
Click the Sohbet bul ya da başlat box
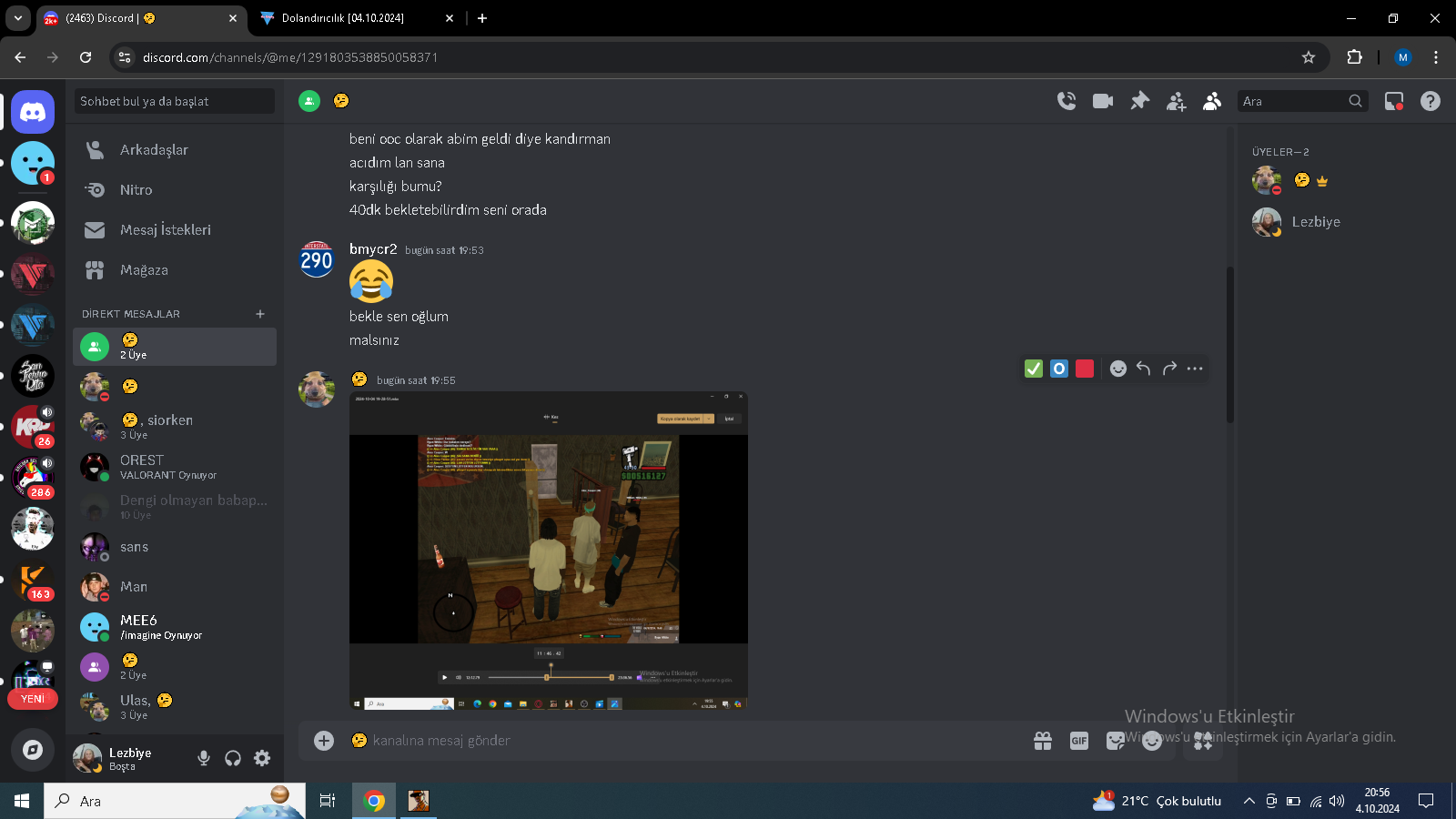tap(174, 101)
